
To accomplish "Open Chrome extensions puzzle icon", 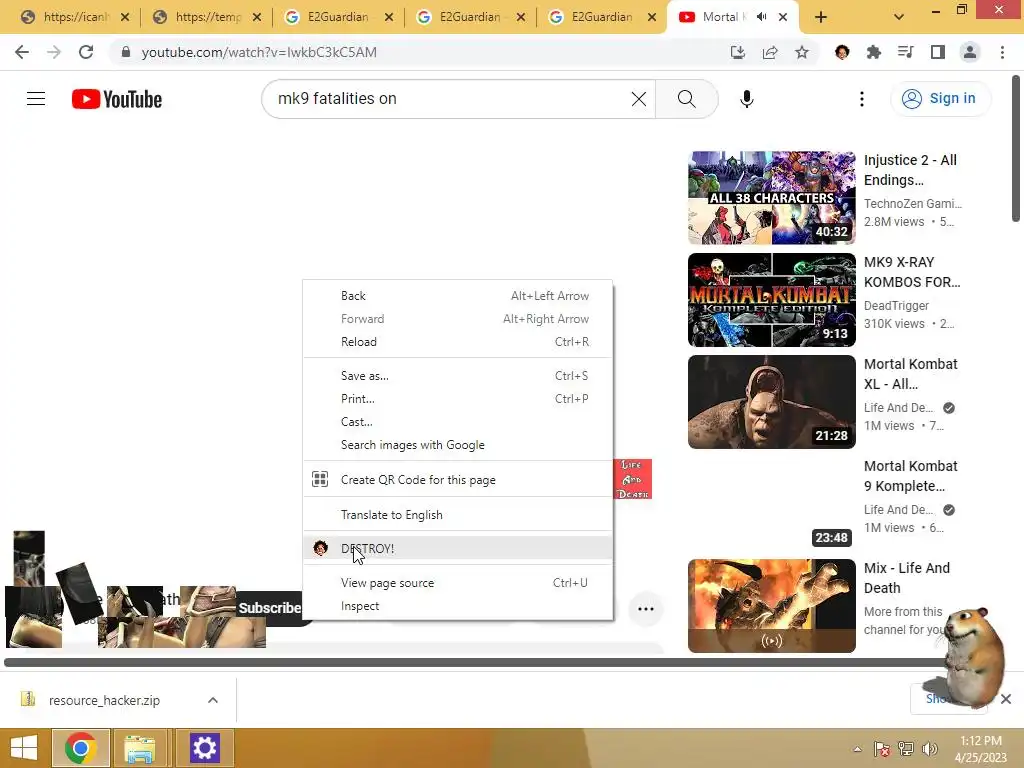I will click(x=874, y=52).
